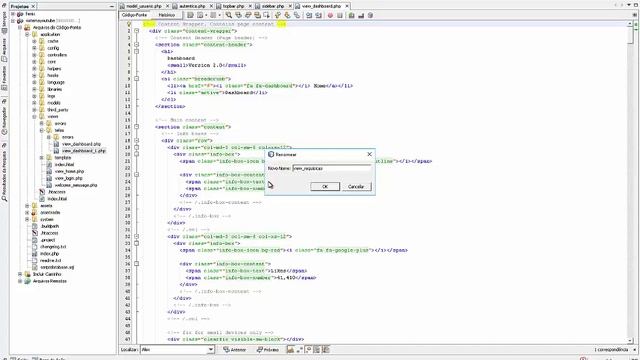Switch to the autentica.php tab
This screenshot has width=640, height=360.
point(192,6)
